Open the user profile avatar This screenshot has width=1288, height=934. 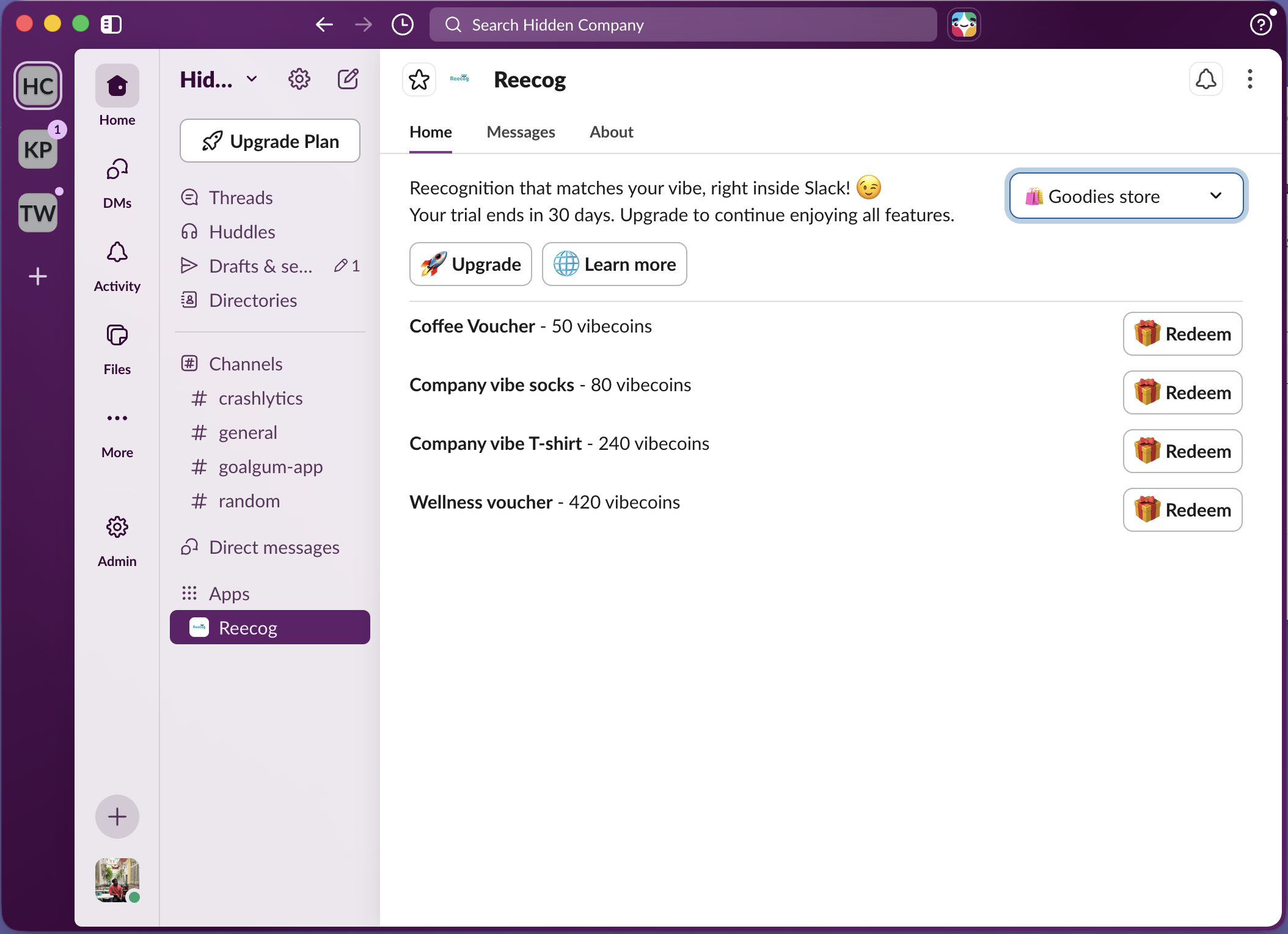(117, 880)
